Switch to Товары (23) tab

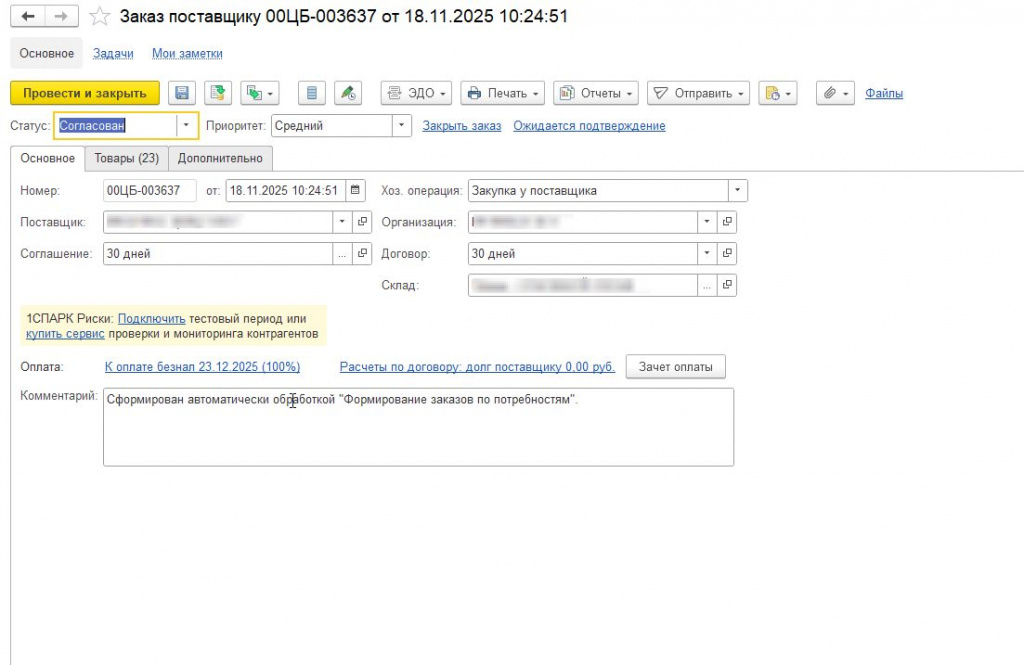[x=127, y=159]
